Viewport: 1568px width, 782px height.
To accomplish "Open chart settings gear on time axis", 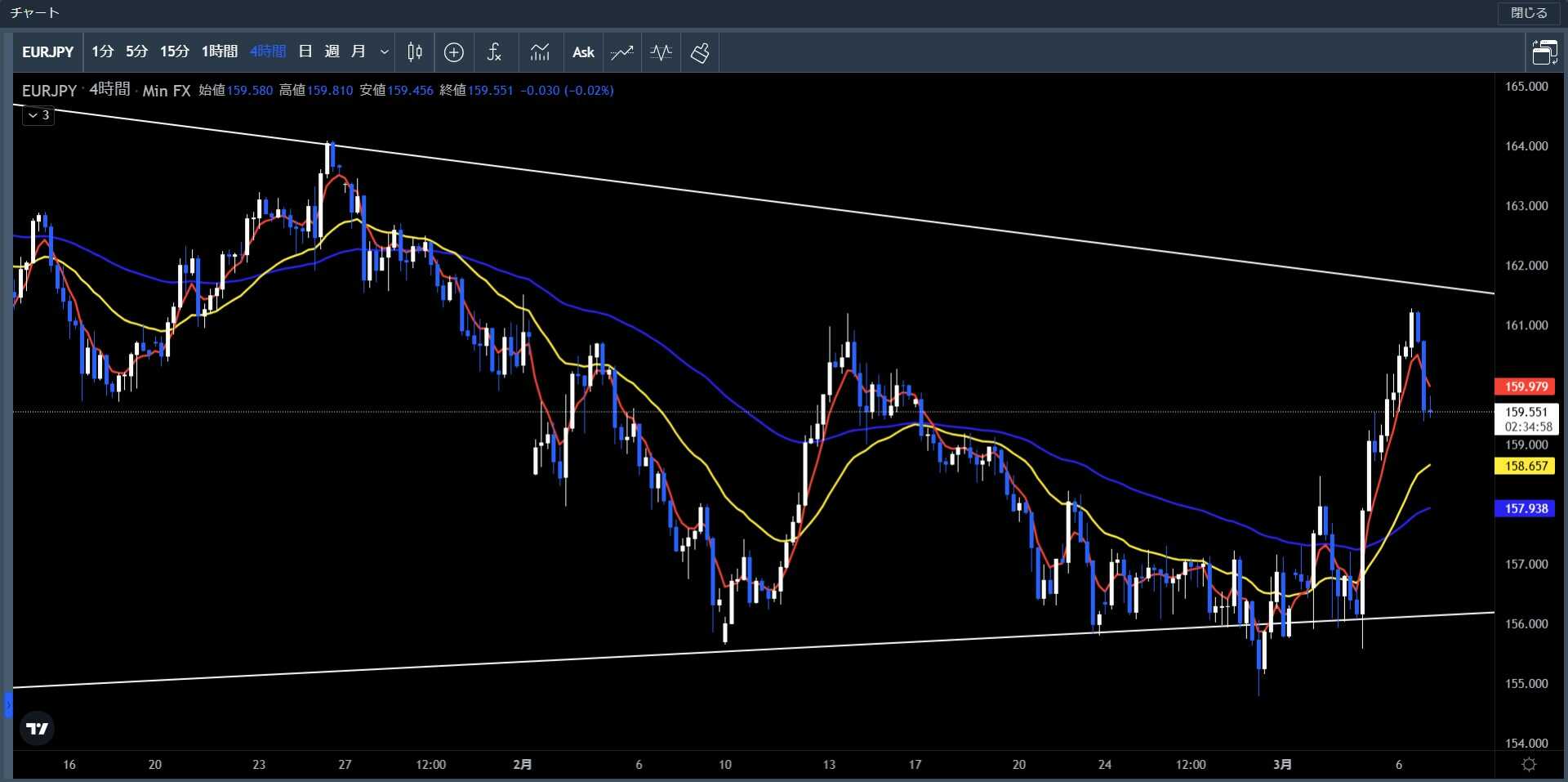I will (x=1529, y=764).
